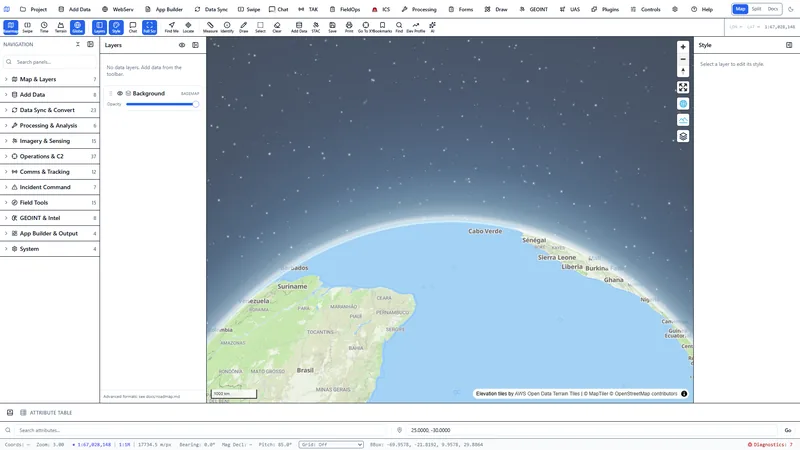The width and height of the screenshot is (800, 450).
Task: Toggle all layers visibility in Layers header
Action: [182, 45]
